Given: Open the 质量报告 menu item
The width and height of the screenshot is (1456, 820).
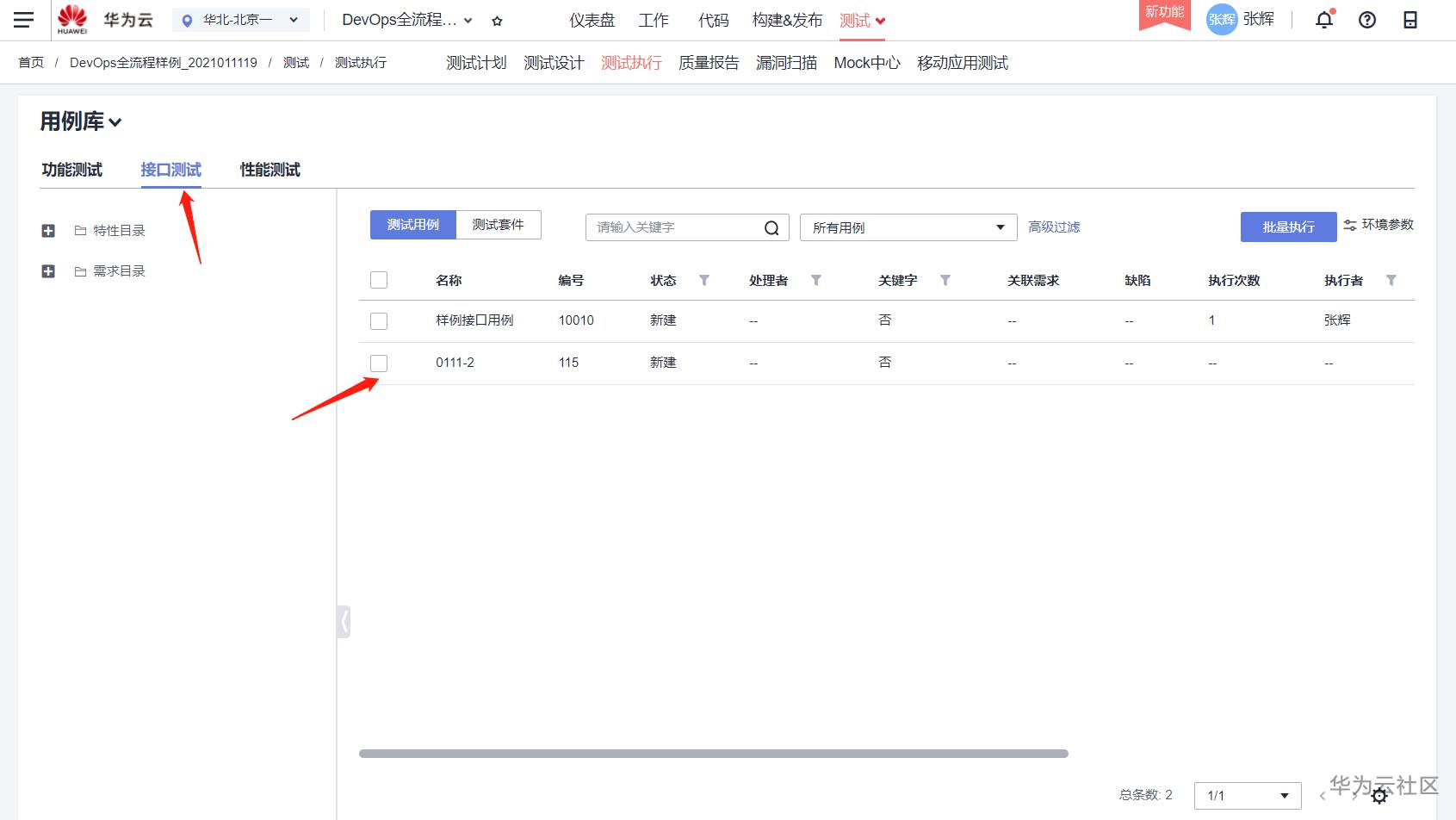Looking at the screenshot, I should 709,63.
